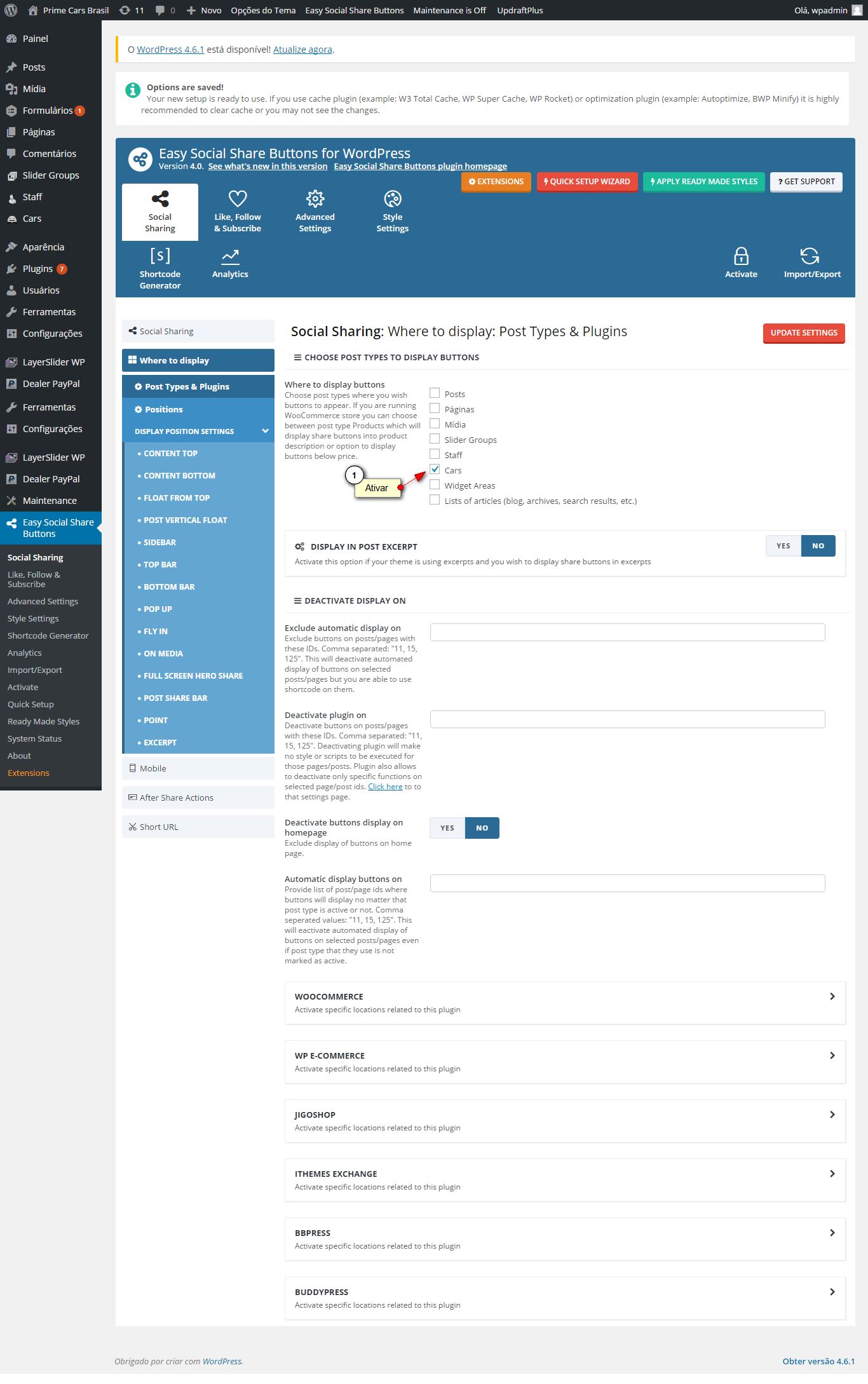This screenshot has width=868, height=1384.
Task: Open Advanced Settings gear icon
Action: point(315,199)
